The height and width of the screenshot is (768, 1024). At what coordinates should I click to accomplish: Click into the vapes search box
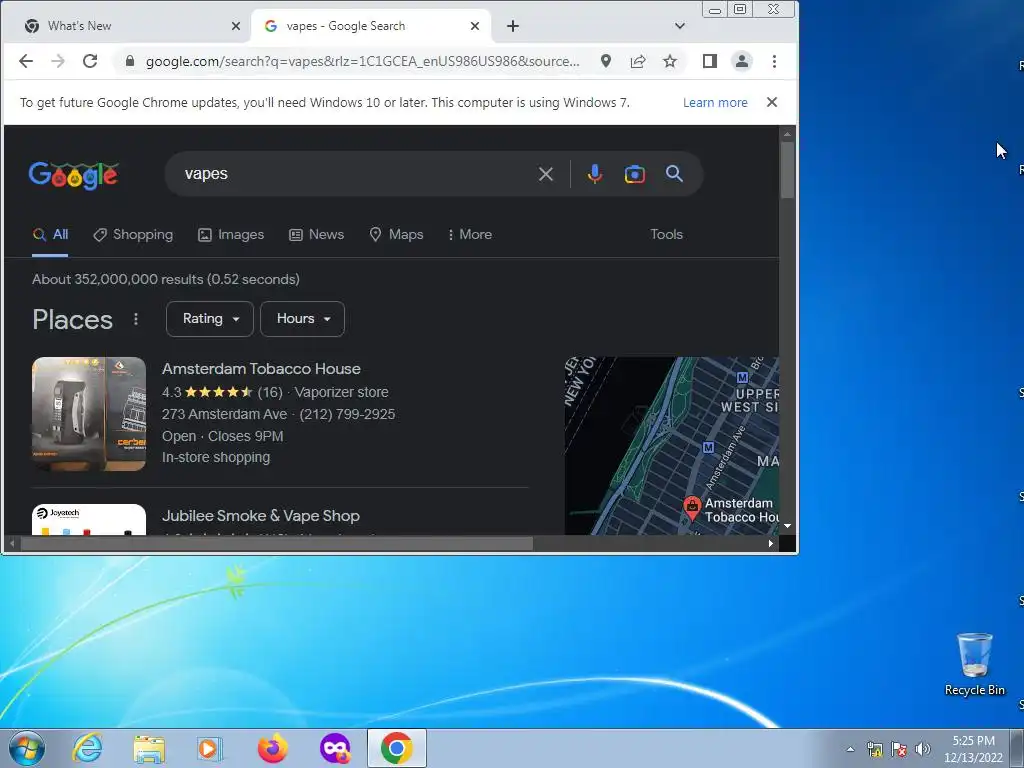(353, 174)
